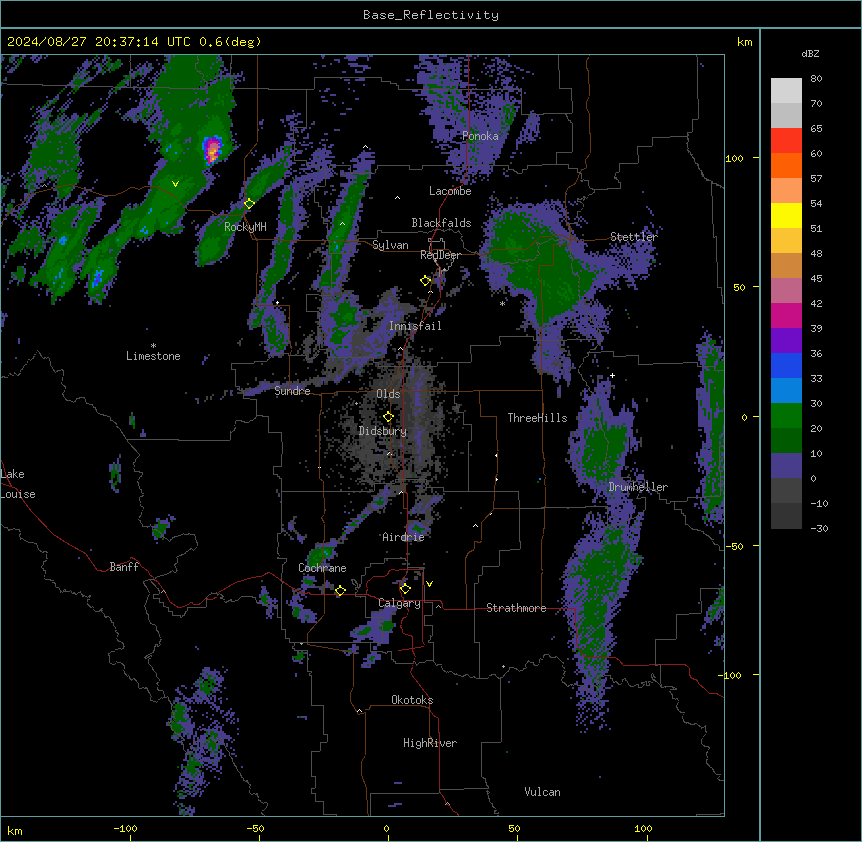Select the red 65-60 dBZ legend swatch
The image size is (862, 842).
[x=786, y=141]
